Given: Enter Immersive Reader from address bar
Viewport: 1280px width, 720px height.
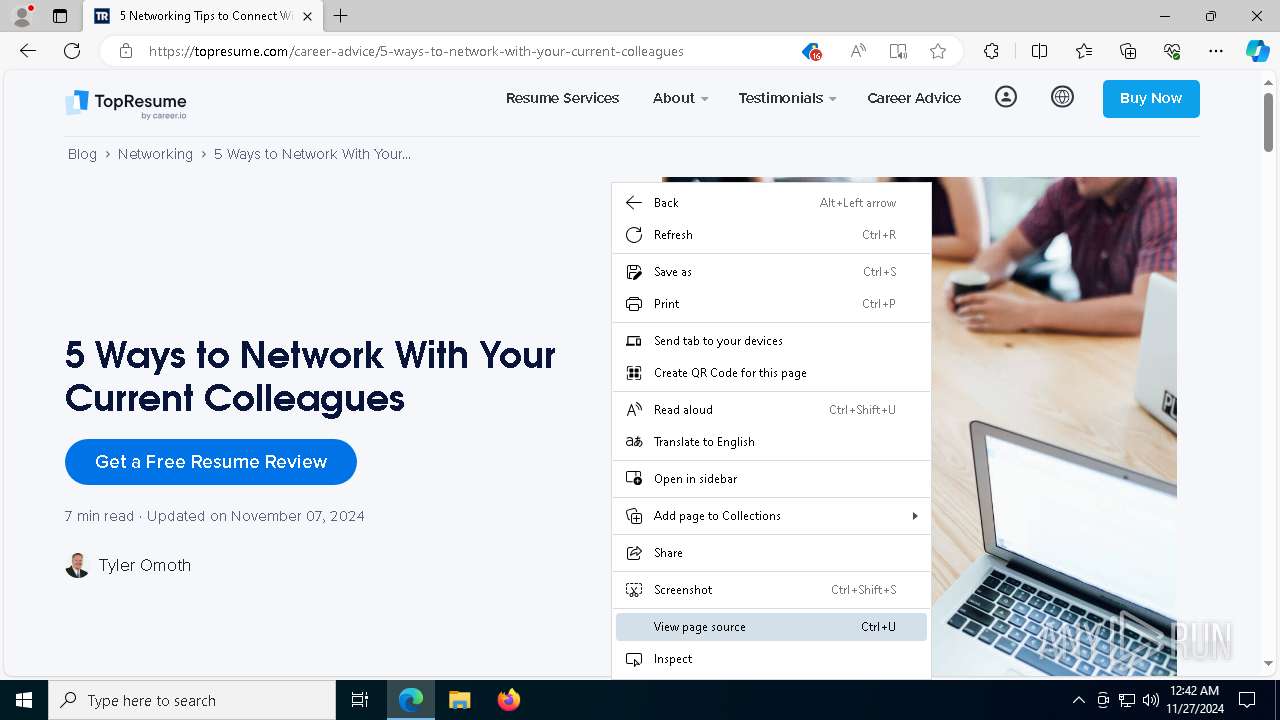Looking at the screenshot, I should [898, 51].
